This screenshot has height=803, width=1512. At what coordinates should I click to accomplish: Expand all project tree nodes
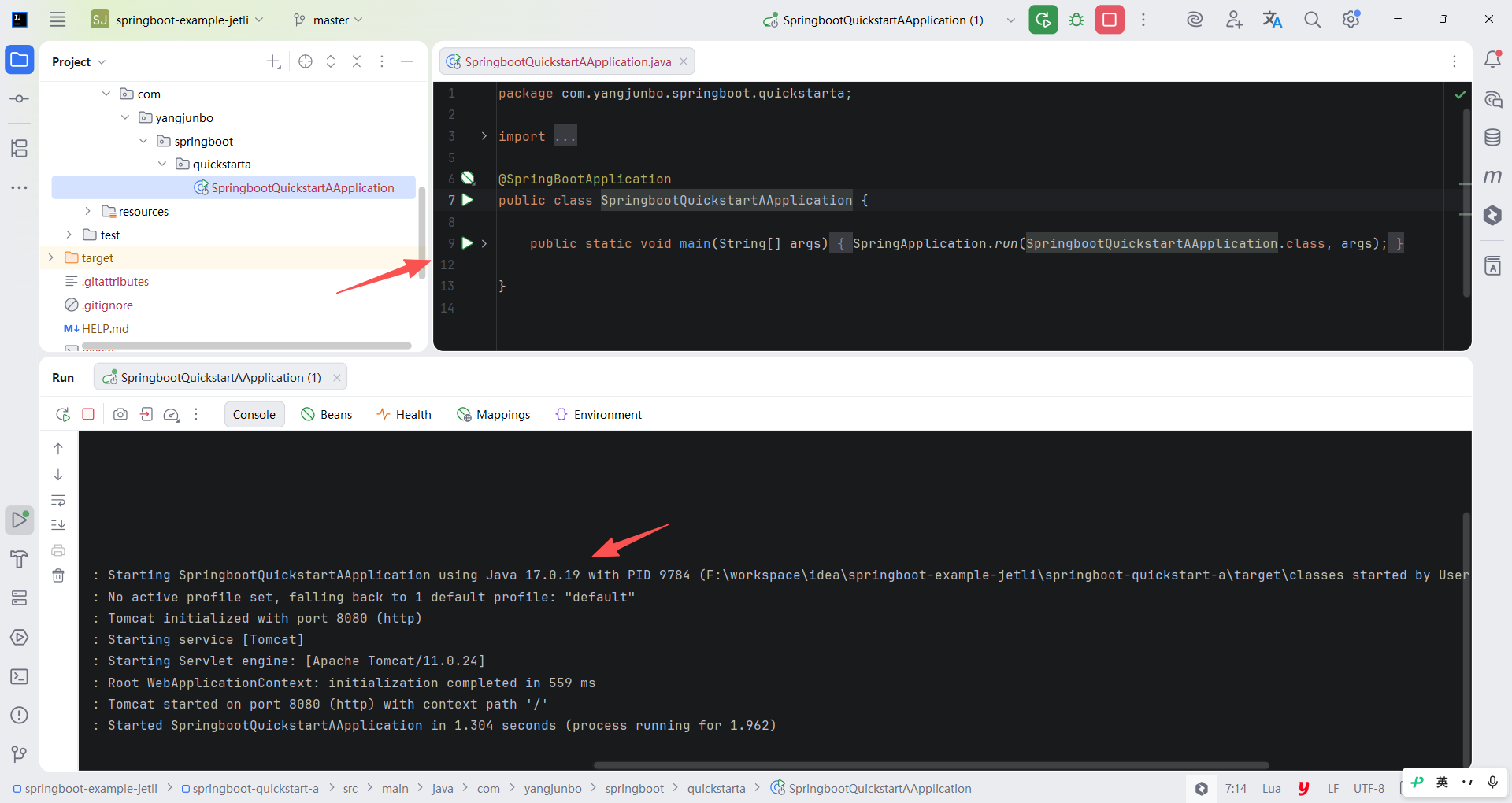pyautogui.click(x=331, y=61)
